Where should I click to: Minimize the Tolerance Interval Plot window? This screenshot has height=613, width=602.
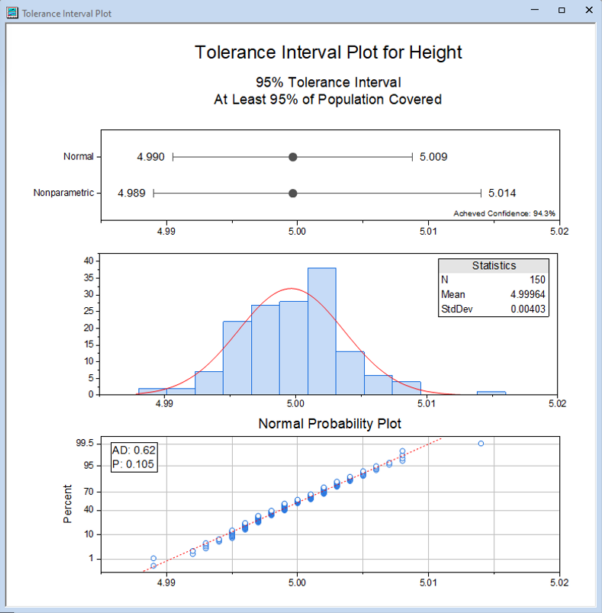[x=530, y=10]
